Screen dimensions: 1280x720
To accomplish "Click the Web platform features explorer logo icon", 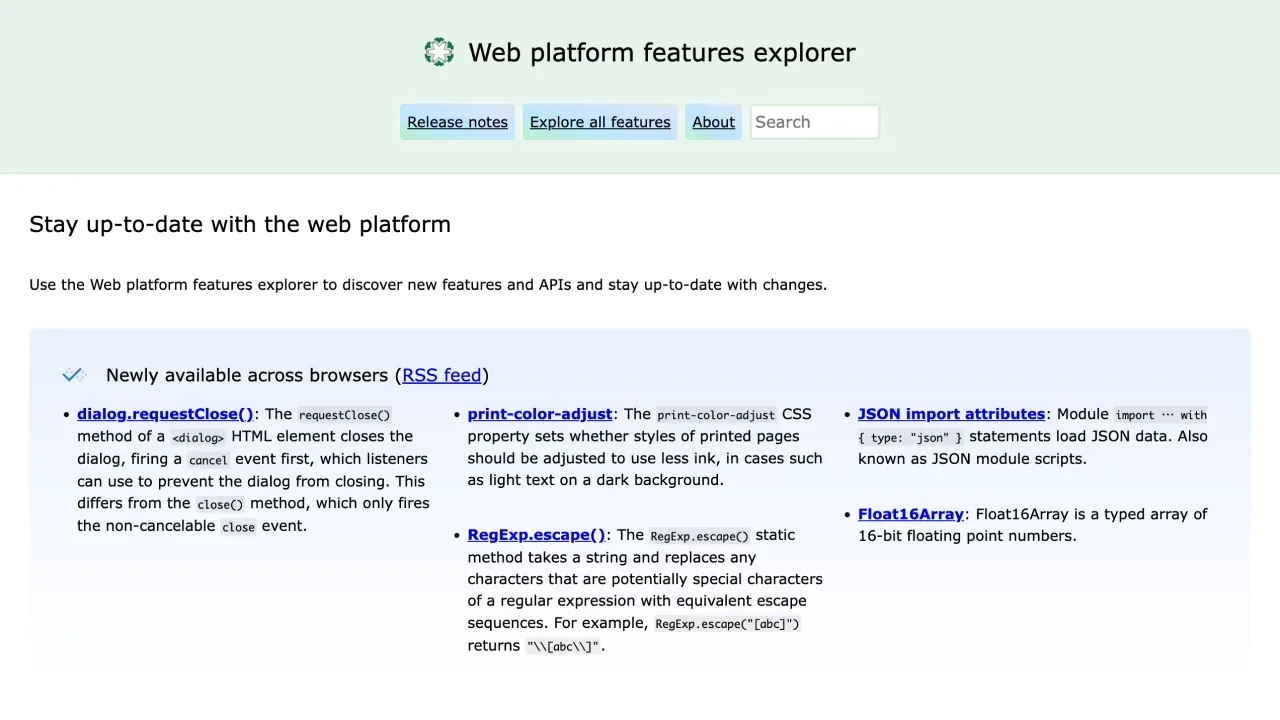I will (439, 52).
